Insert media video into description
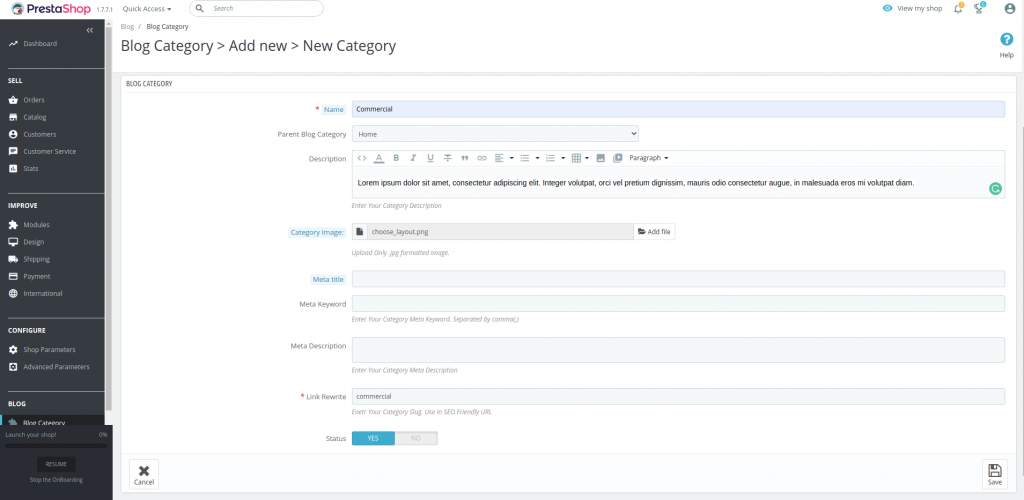This screenshot has height=500, width=1024. tap(618, 158)
